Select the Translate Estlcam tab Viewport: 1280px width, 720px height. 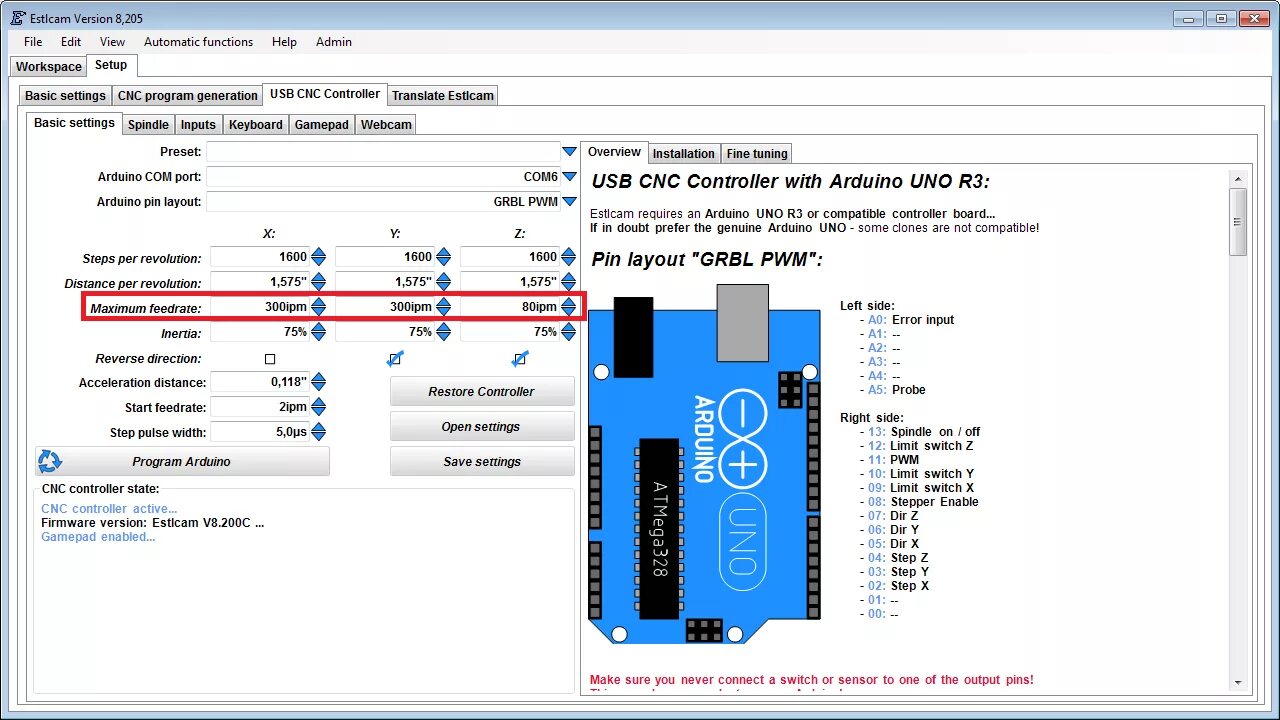click(x=443, y=95)
